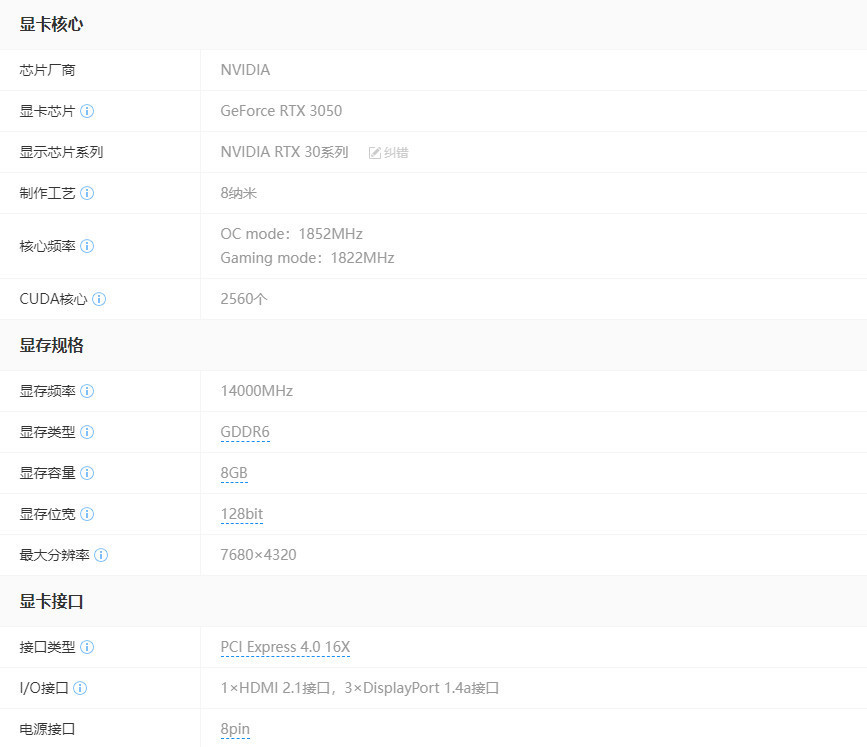Click the 接口类型 row label
The width and height of the screenshot is (867, 747).
tap(47, 647)
